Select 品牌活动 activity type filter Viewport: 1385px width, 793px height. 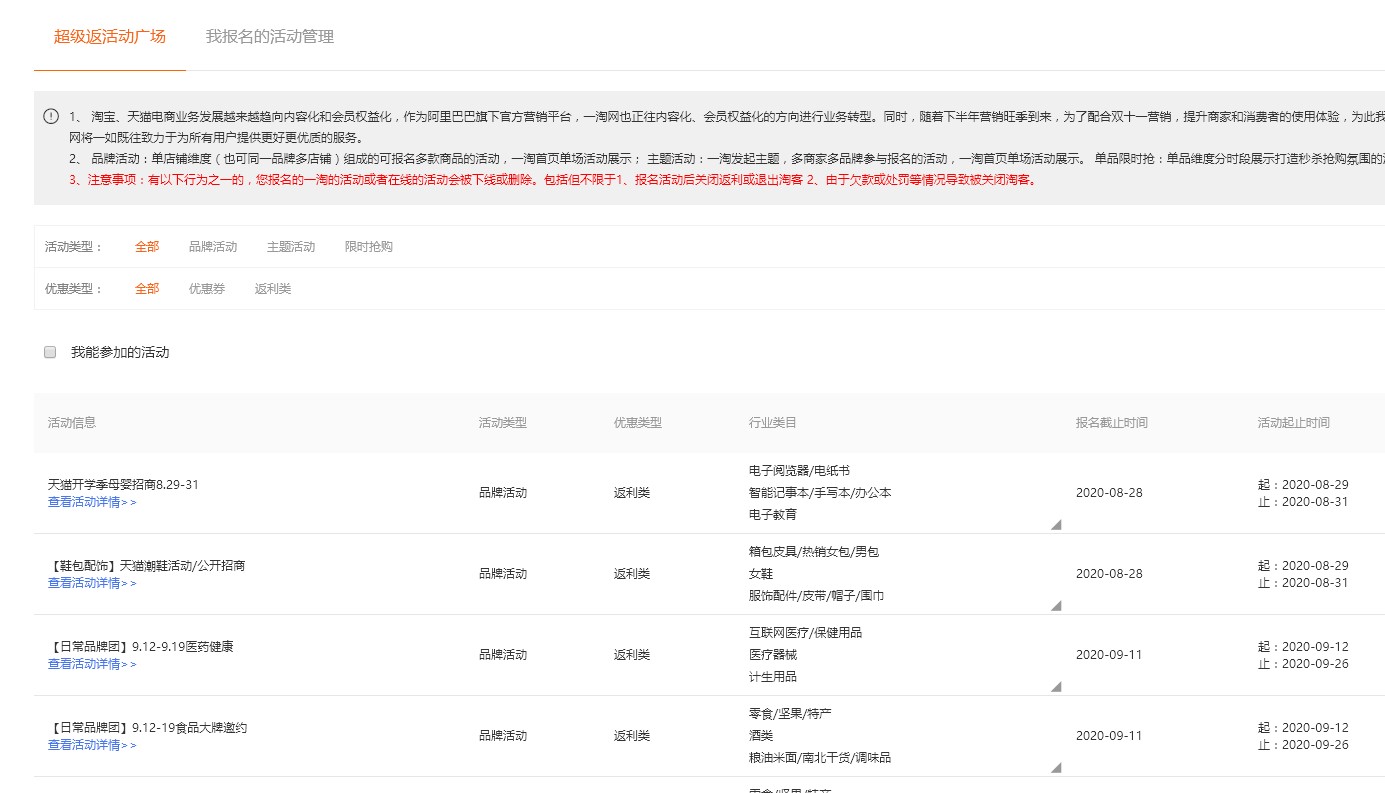click(212, 246)
